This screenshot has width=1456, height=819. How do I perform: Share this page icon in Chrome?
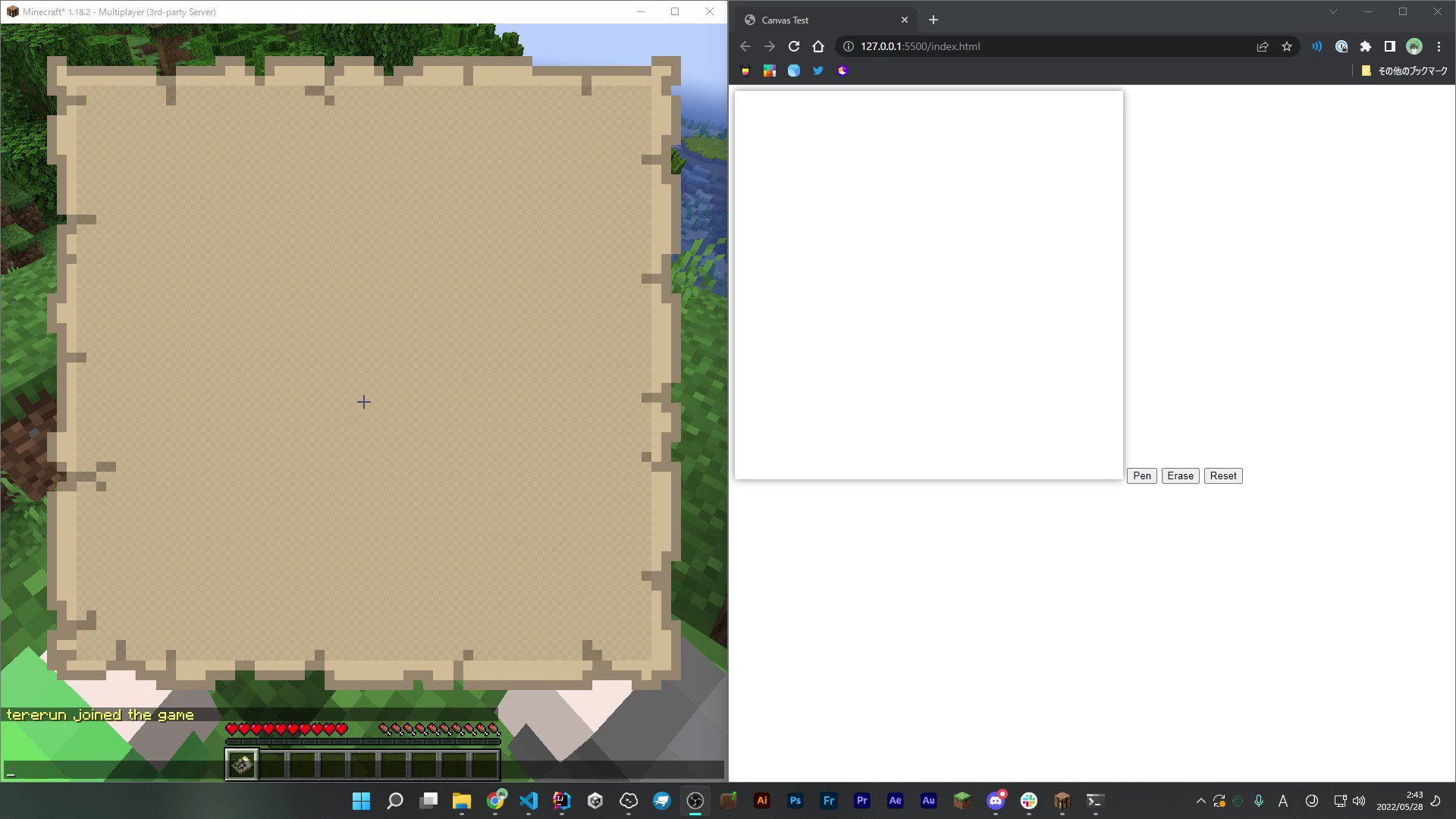[1263, 46]
